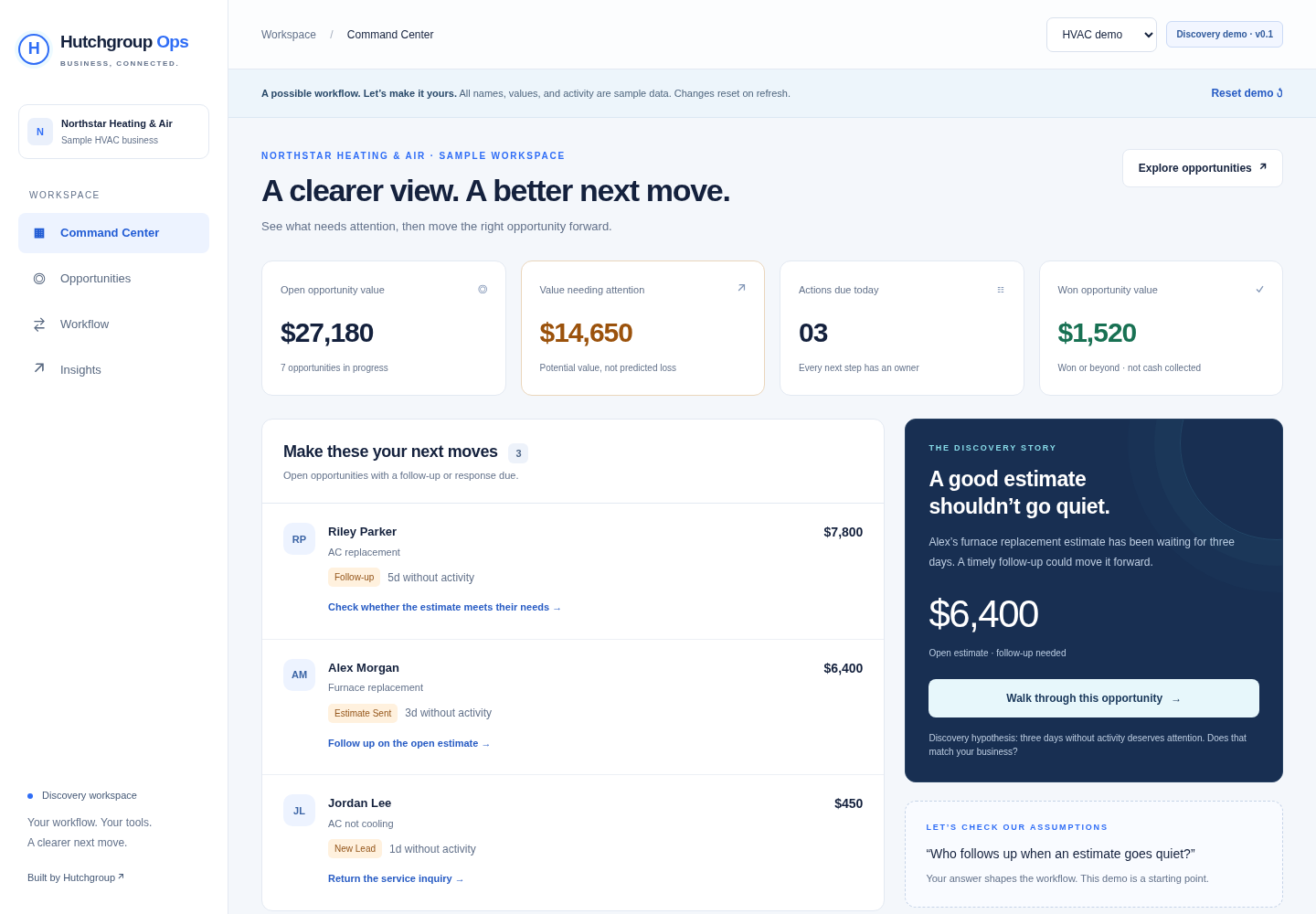This screenshot has height=914, width=1316.
Task: Click the Won opportunity value checkmark icon
Action: pos(1259,290)
